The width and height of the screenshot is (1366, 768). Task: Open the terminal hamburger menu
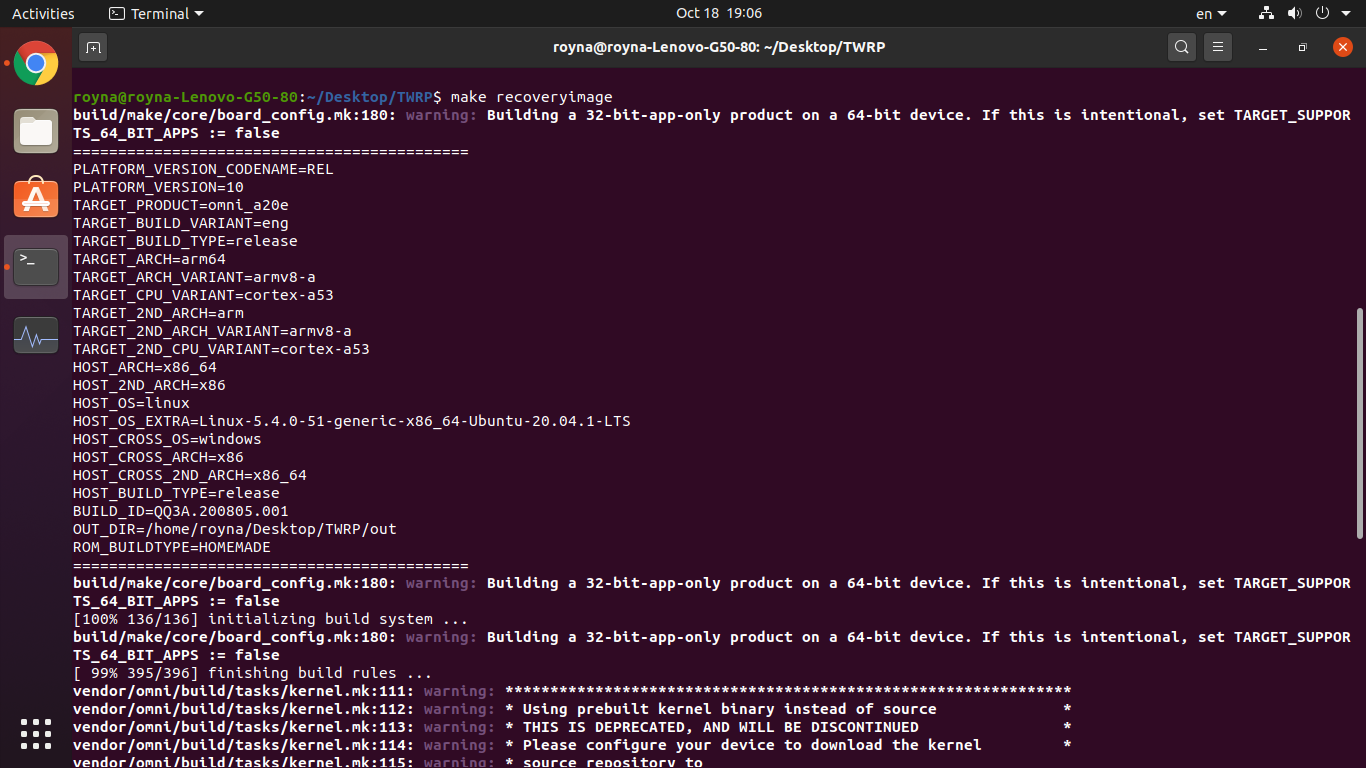coord(1217,47)
